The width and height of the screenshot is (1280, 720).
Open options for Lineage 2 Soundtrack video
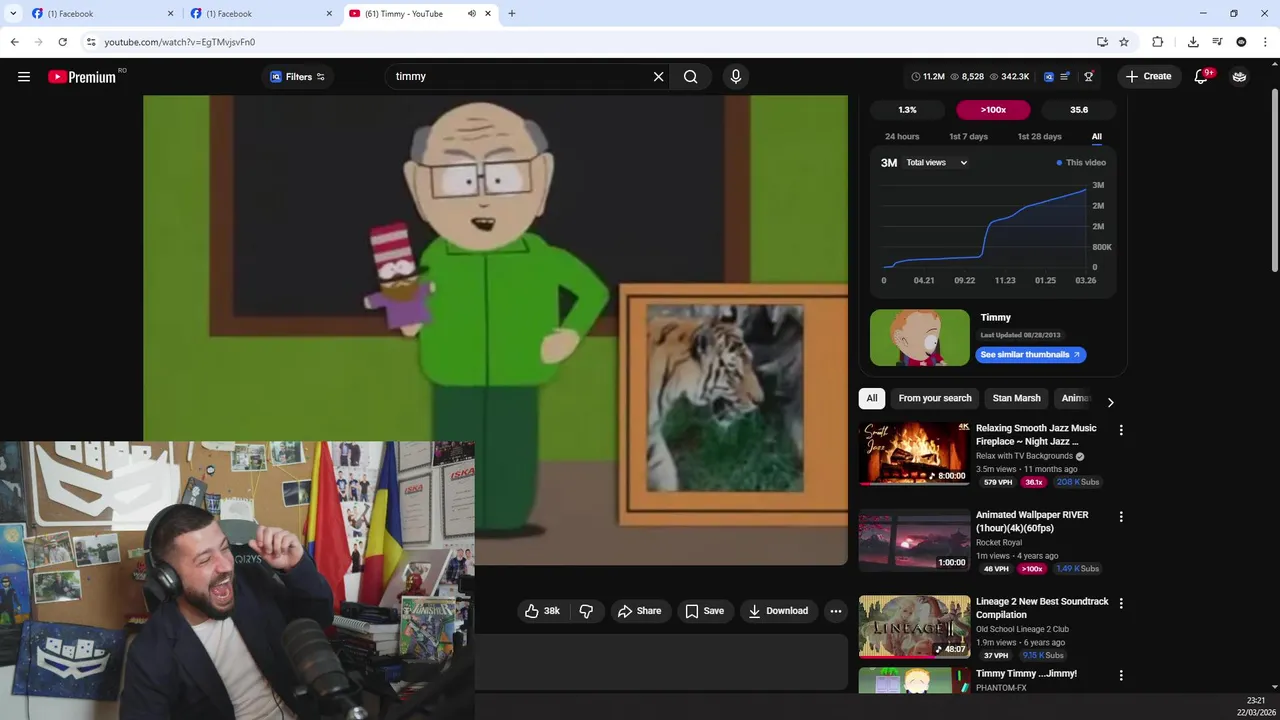(1121, 604)
